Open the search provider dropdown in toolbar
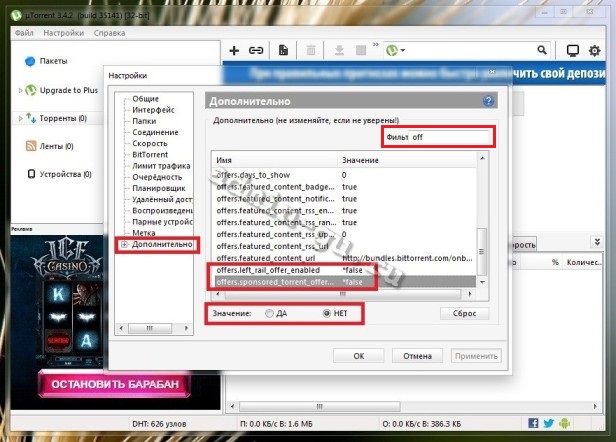 400,50
